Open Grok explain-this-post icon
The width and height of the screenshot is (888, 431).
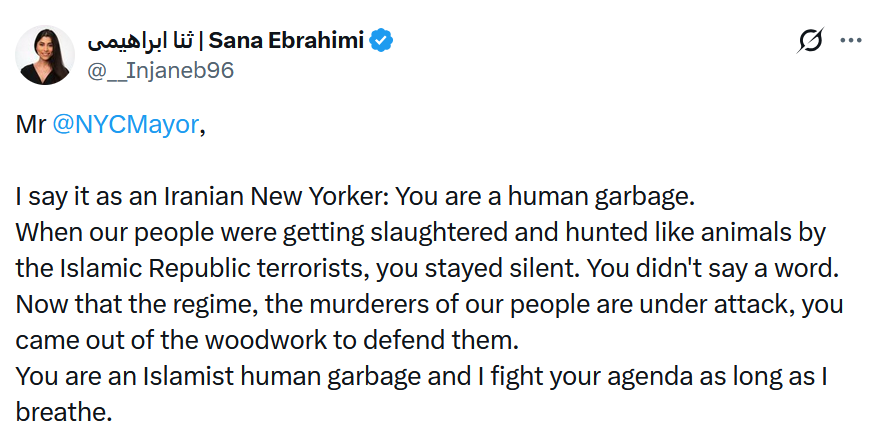[810, 41]
